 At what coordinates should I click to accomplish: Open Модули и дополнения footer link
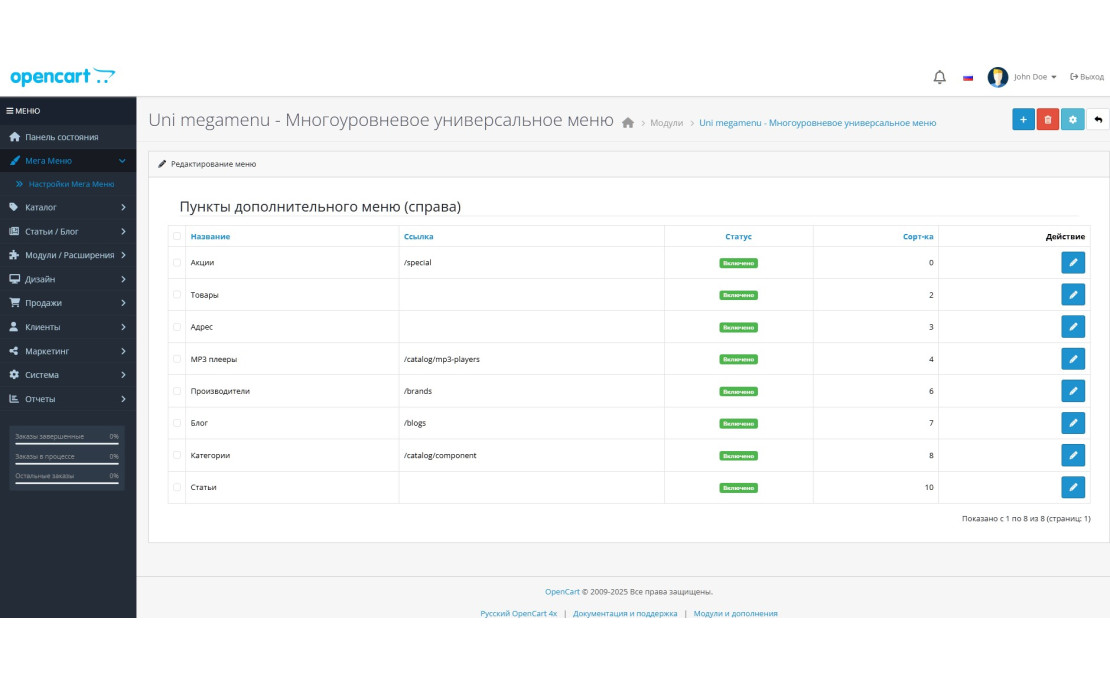[736, 613]
